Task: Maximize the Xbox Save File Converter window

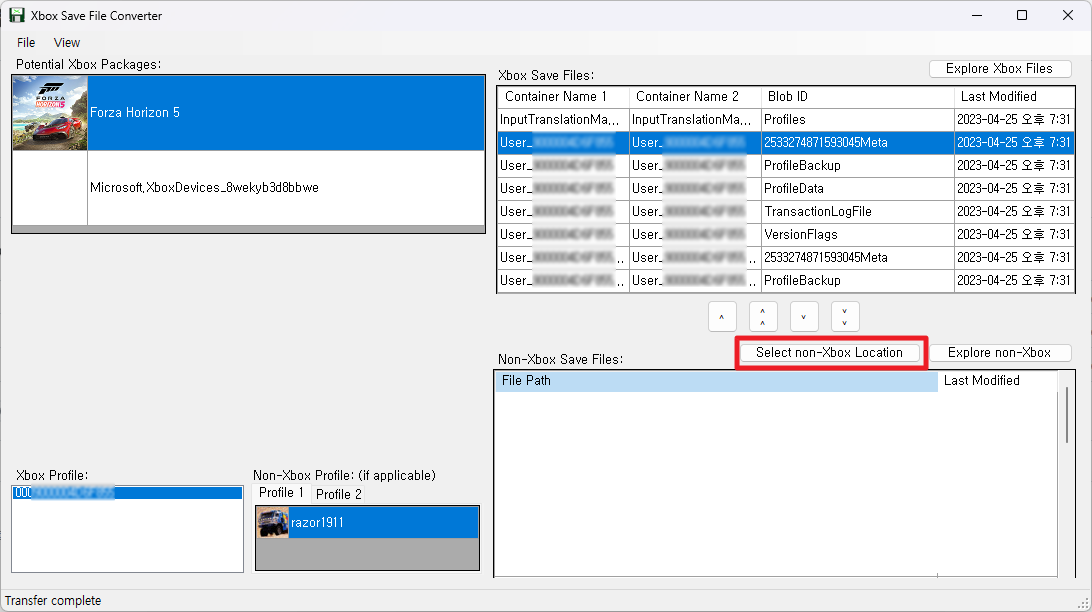Action: tap(1022, 15)
